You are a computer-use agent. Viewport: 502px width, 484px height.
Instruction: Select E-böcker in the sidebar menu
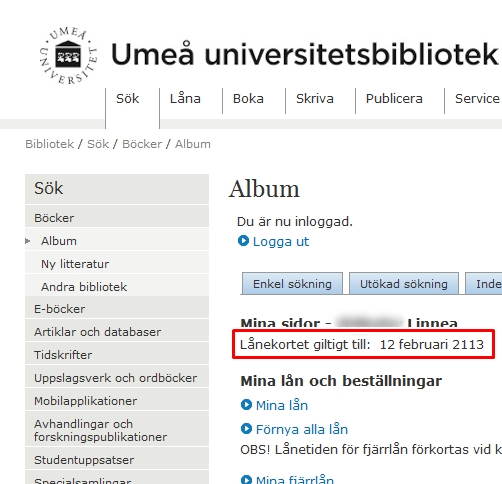pyautogui.click(x=117, y=309)
